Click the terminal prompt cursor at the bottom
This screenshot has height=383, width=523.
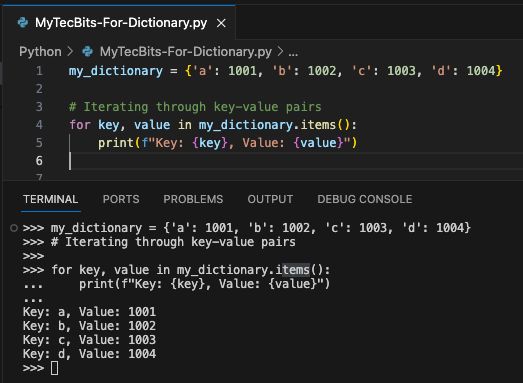[x=54, y=368]
